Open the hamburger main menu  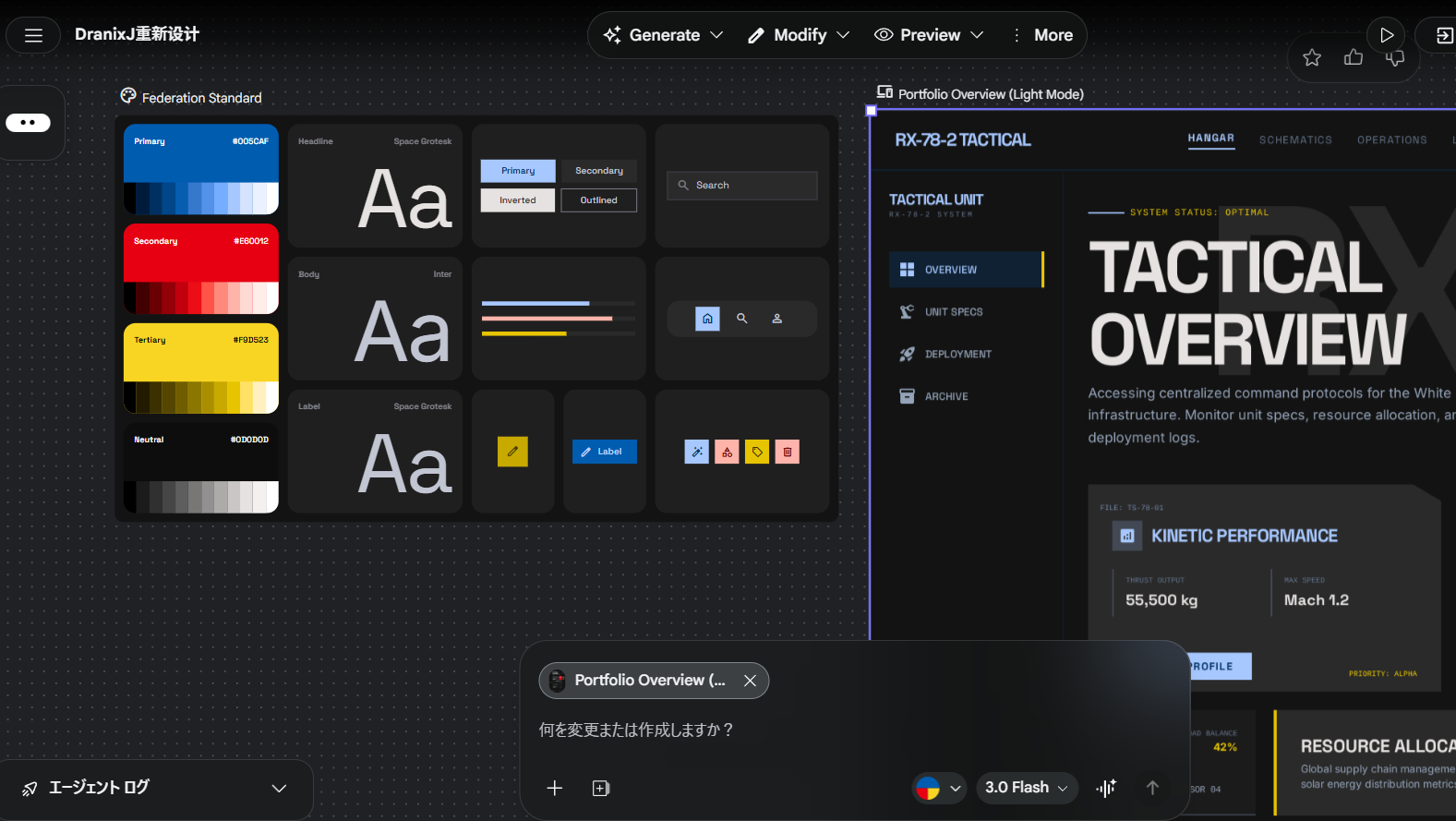pos(34,35)
